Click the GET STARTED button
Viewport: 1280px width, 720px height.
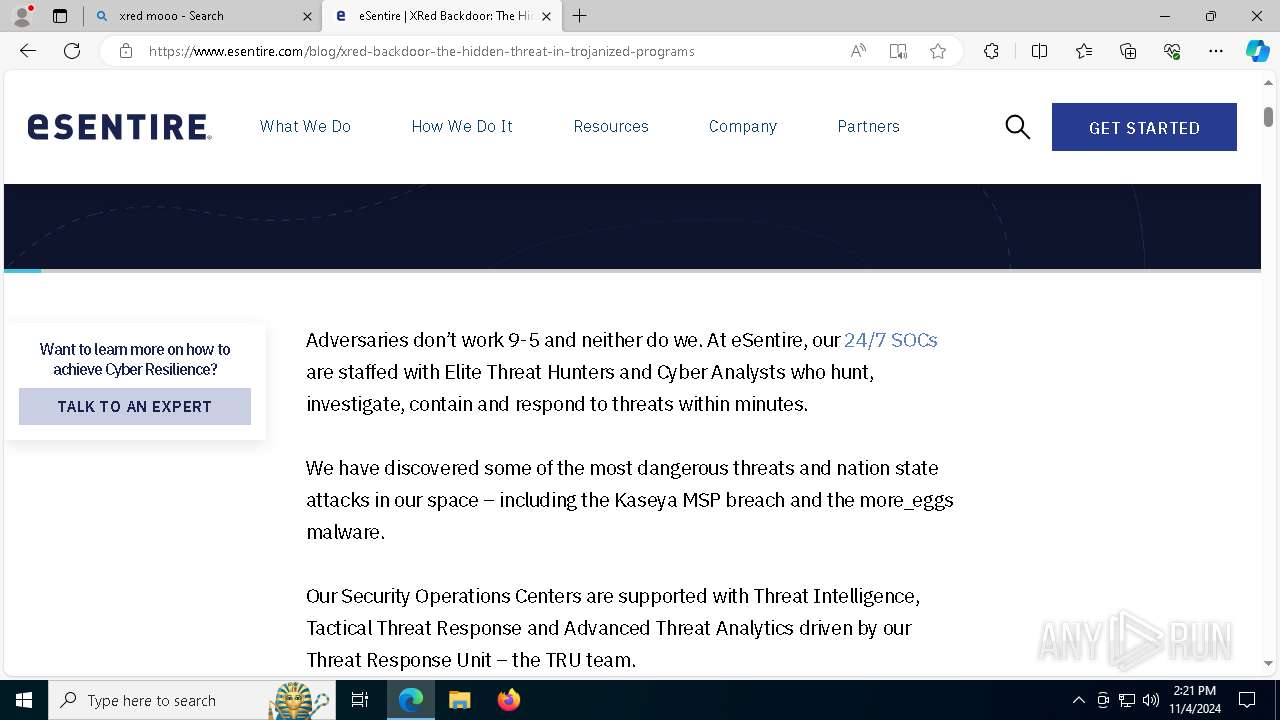[x=1144, y=127]
